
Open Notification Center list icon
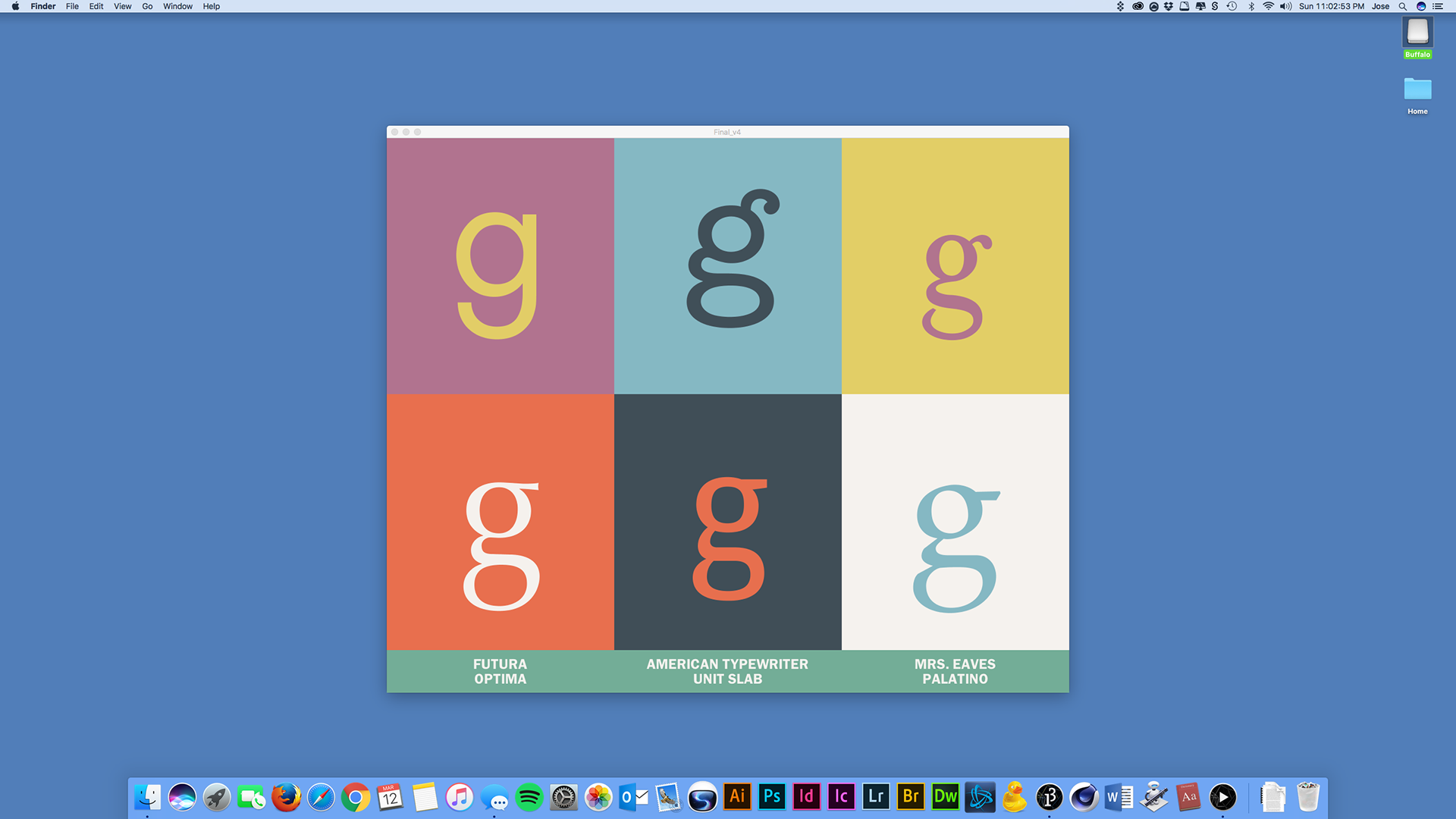tap(1437, 6)
